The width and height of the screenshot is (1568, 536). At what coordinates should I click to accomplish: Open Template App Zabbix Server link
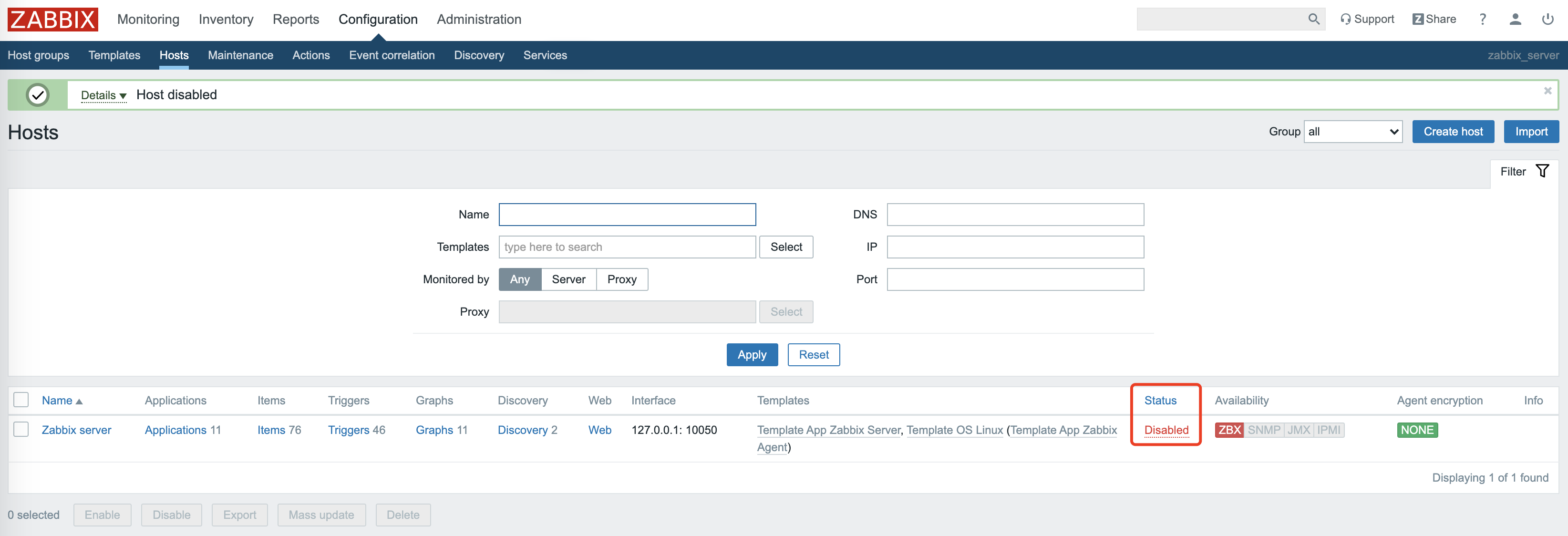click(x=828, y=430)
